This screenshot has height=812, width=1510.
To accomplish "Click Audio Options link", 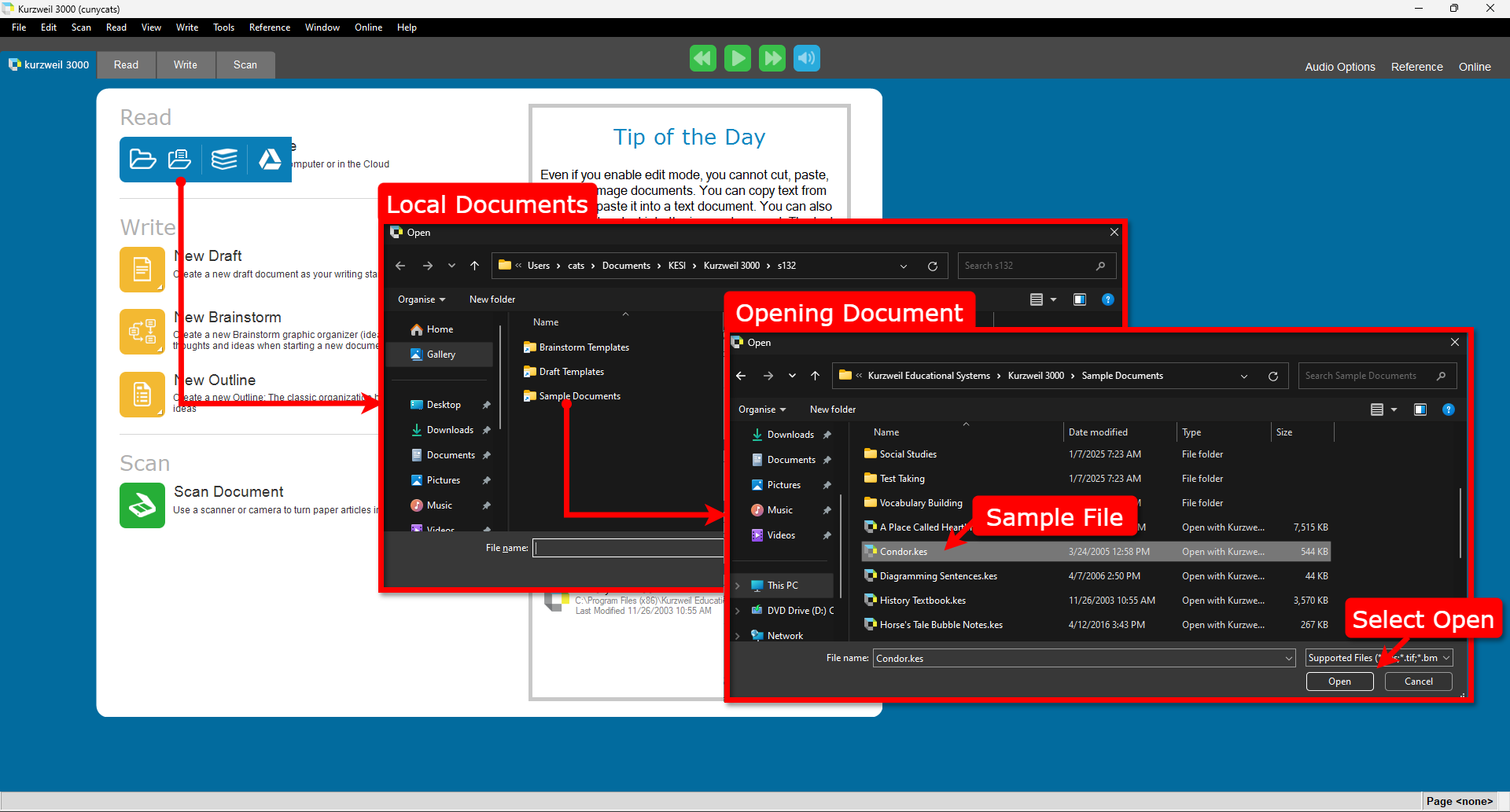I will (1340, 67).
